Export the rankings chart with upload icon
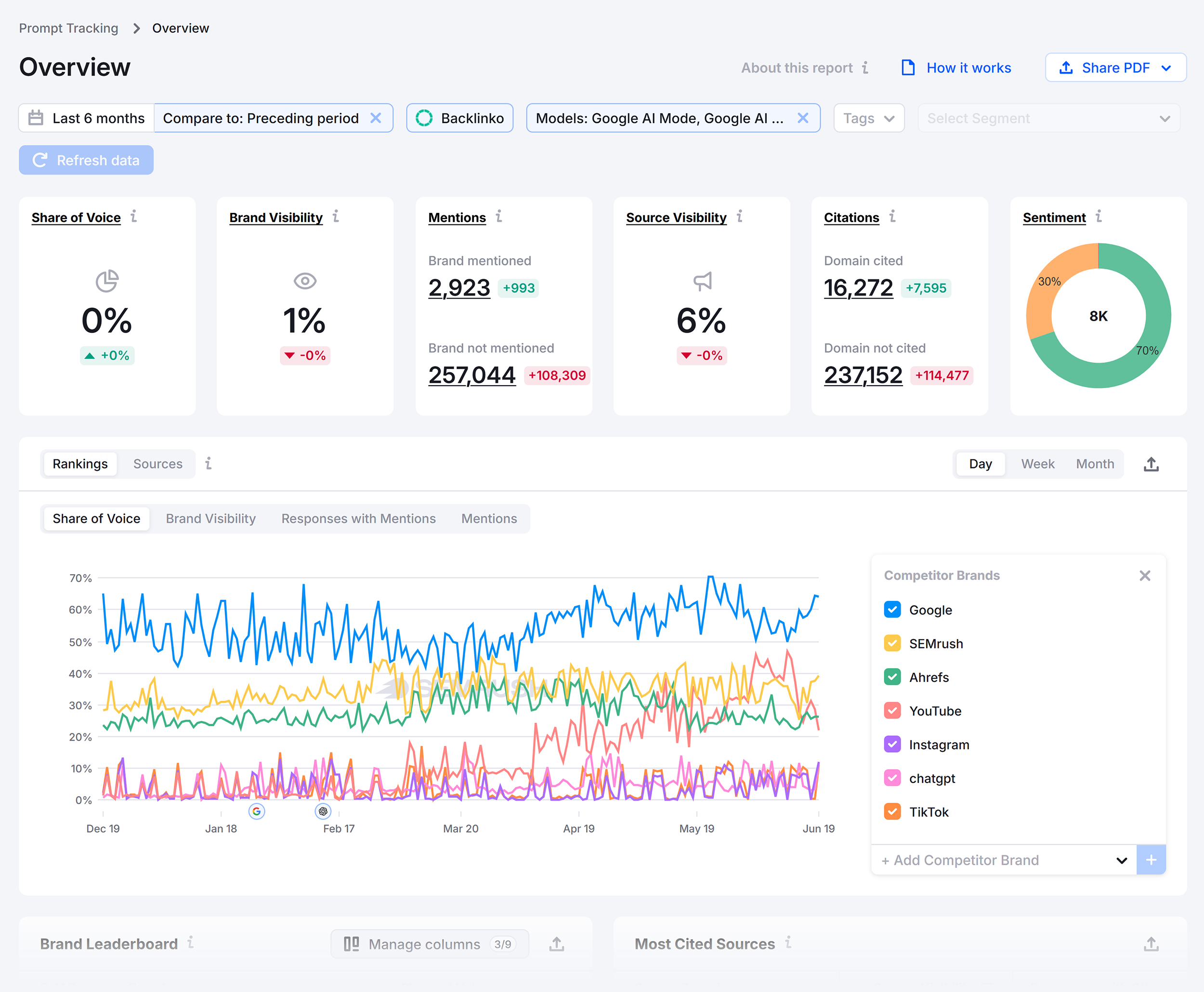 point(1151,464)
